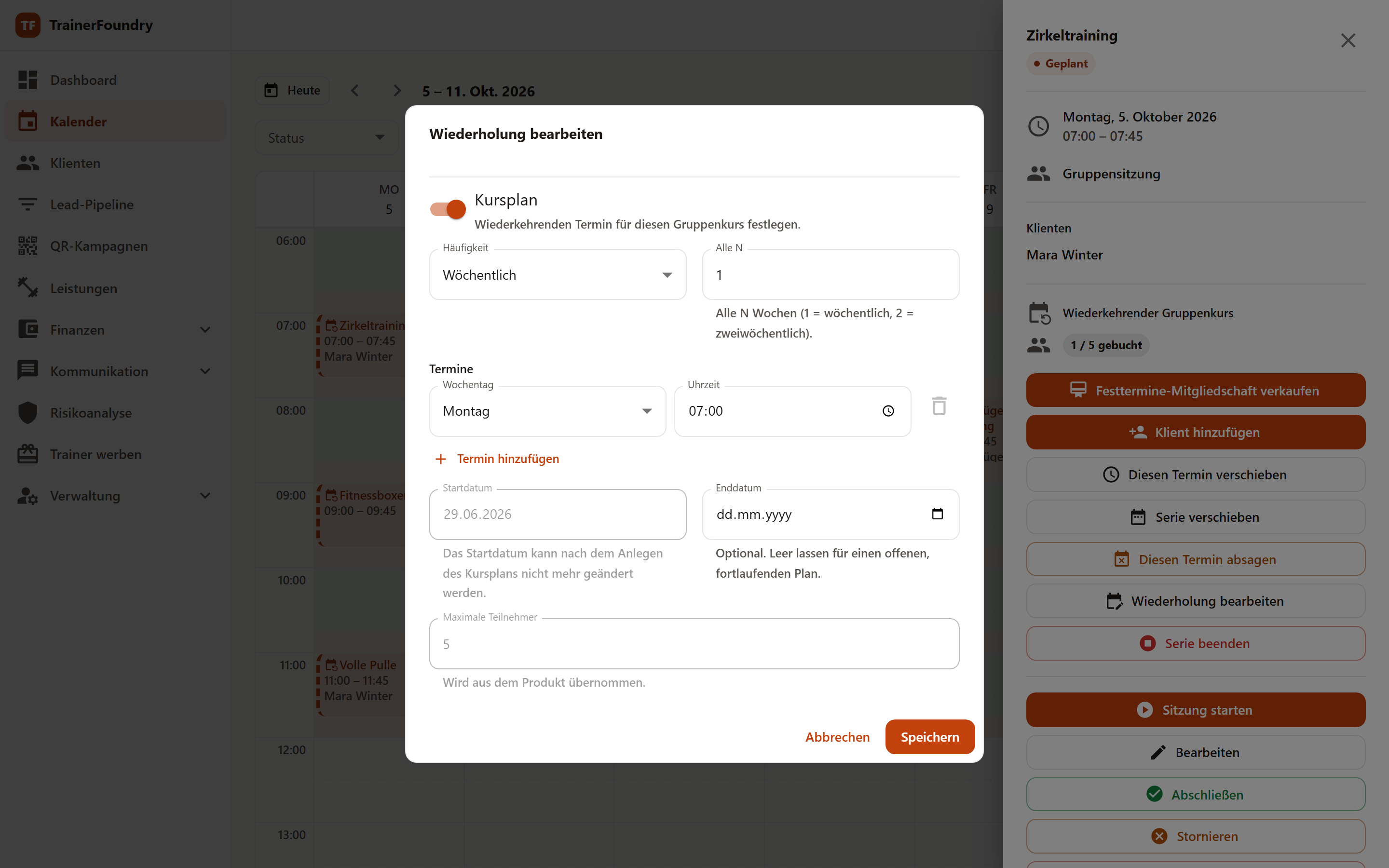
Task: Click the Leistungen dumbbell icon
Action: point(27,287)
